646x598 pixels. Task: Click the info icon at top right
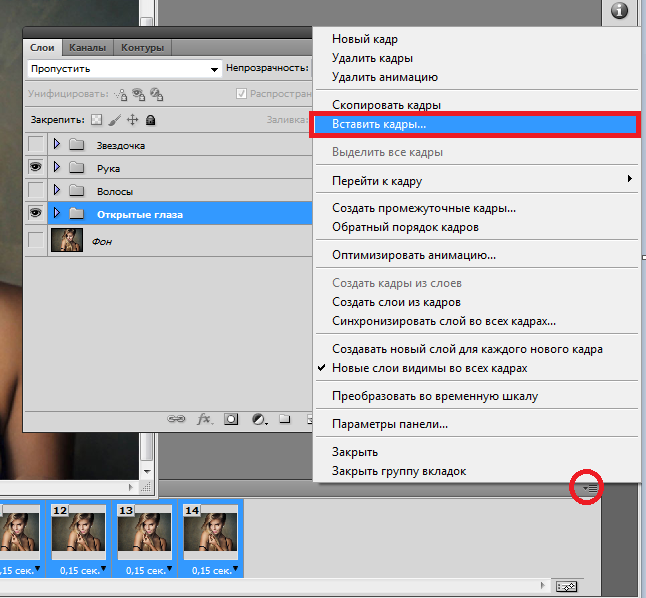click(x=619, y=11)
